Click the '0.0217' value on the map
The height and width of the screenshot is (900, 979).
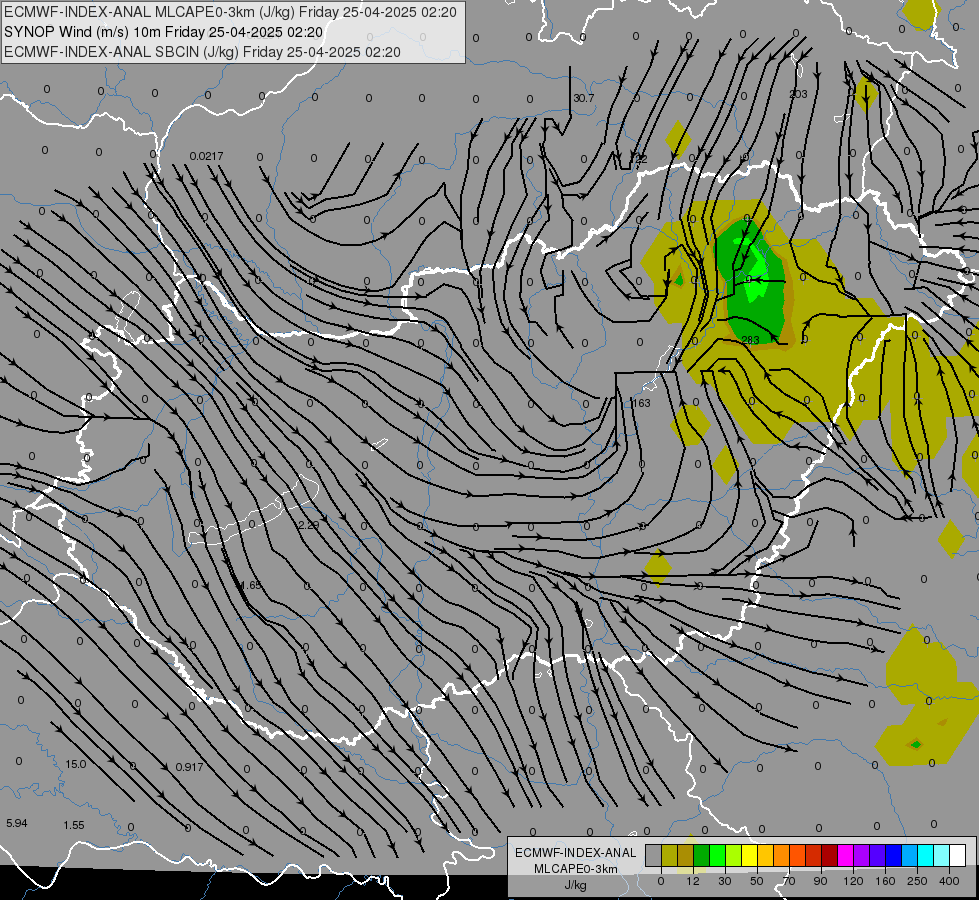207,156
